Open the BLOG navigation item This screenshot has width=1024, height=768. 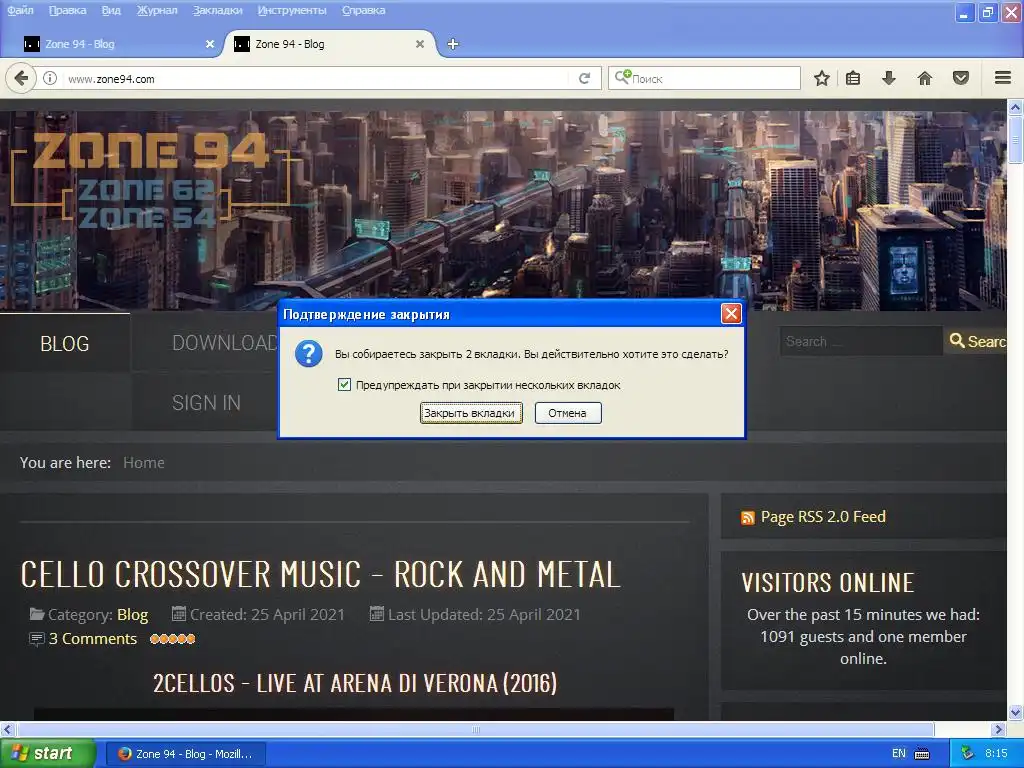click(65, 344)
